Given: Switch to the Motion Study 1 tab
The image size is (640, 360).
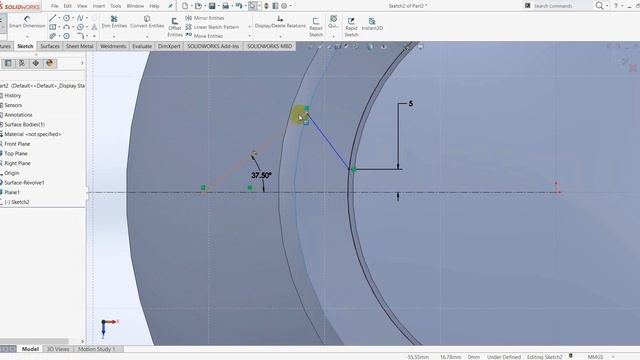Looking at the screenshot, I should coord(97,349).
